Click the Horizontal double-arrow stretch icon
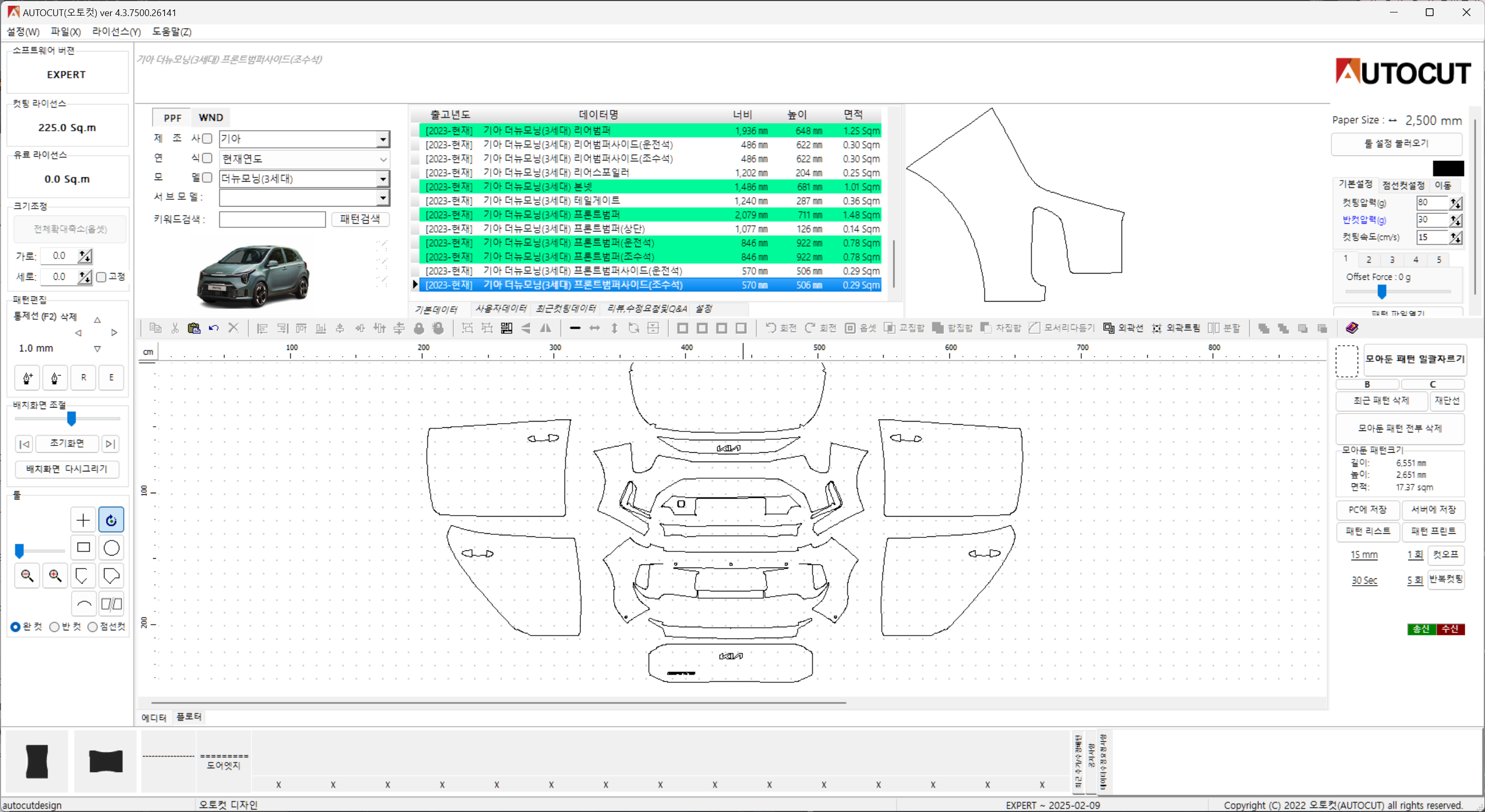The image size is (1485, 812). pos(594,328)
